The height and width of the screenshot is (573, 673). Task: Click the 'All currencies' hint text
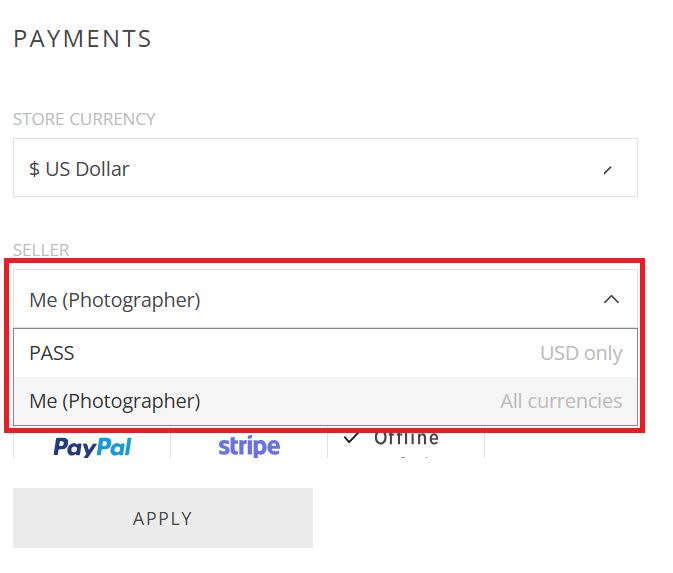(561, 401)
